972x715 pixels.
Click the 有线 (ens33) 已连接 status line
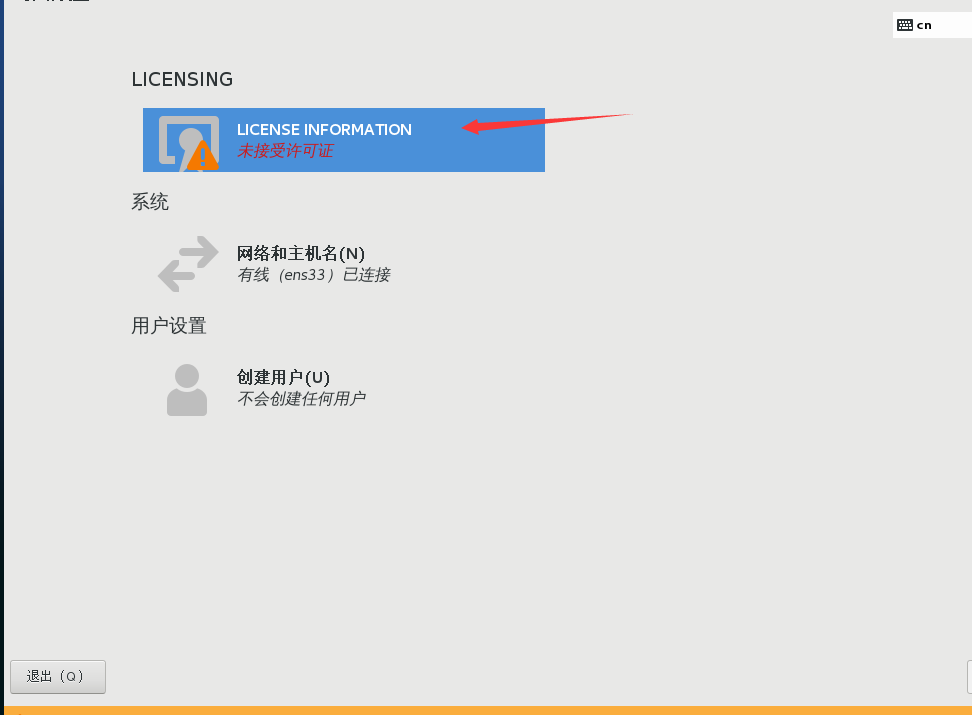pos(314,275)
